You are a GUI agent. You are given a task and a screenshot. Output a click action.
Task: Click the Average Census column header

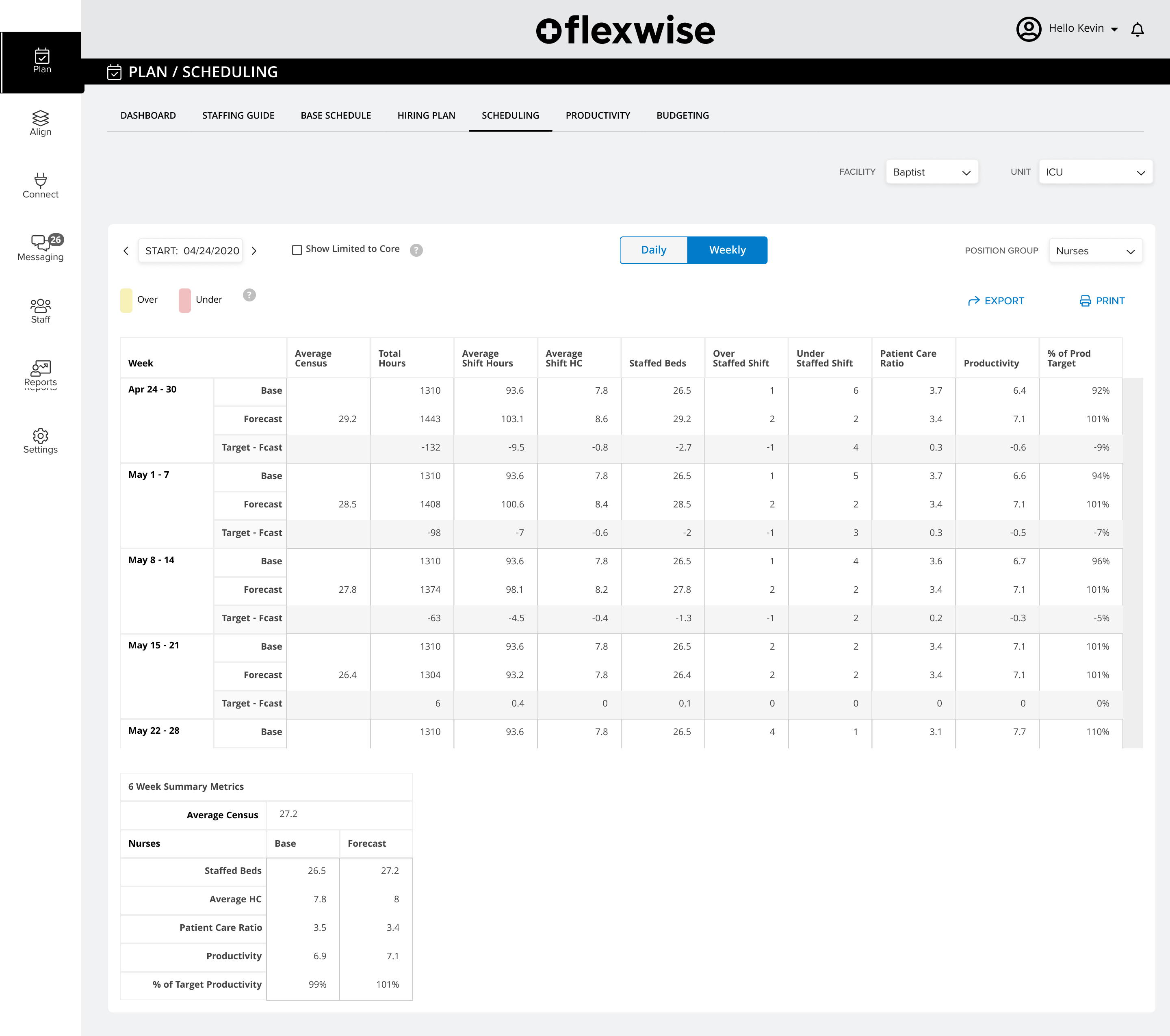pos(328,358)
